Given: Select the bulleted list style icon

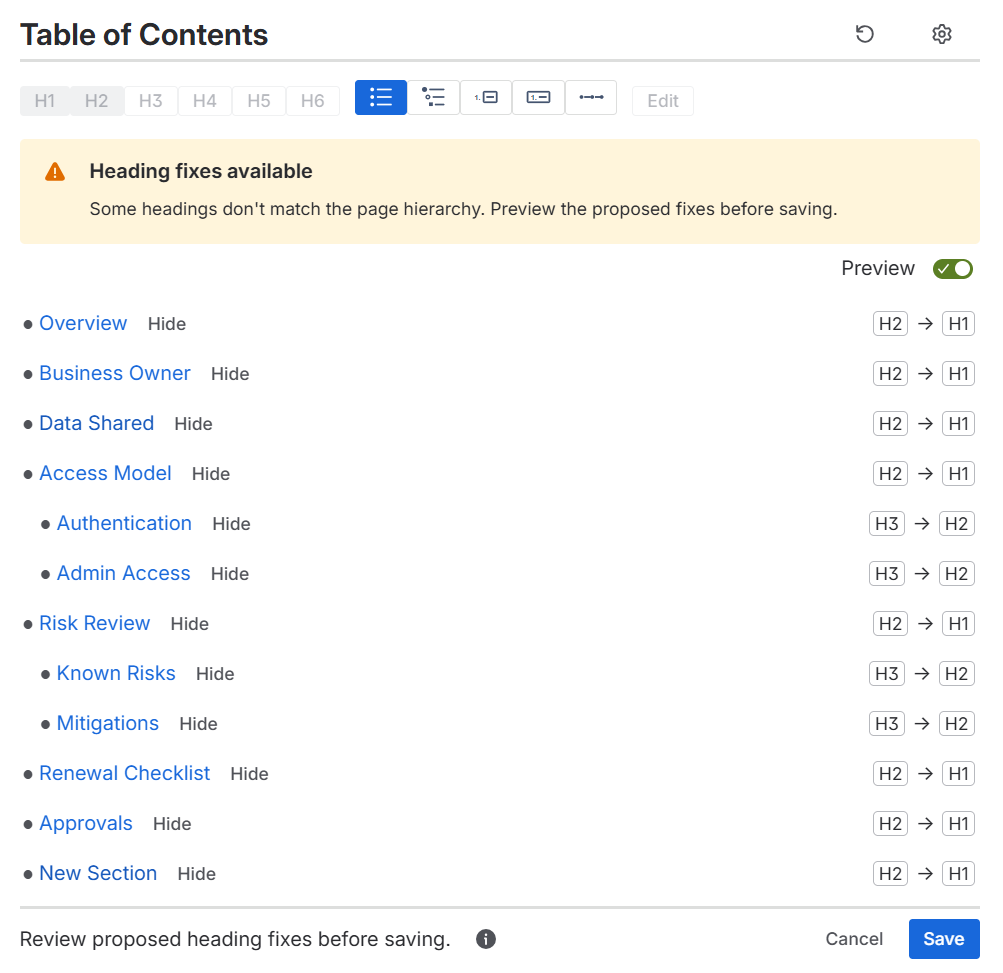Looking at the screenshot, I should click(381, 97).
